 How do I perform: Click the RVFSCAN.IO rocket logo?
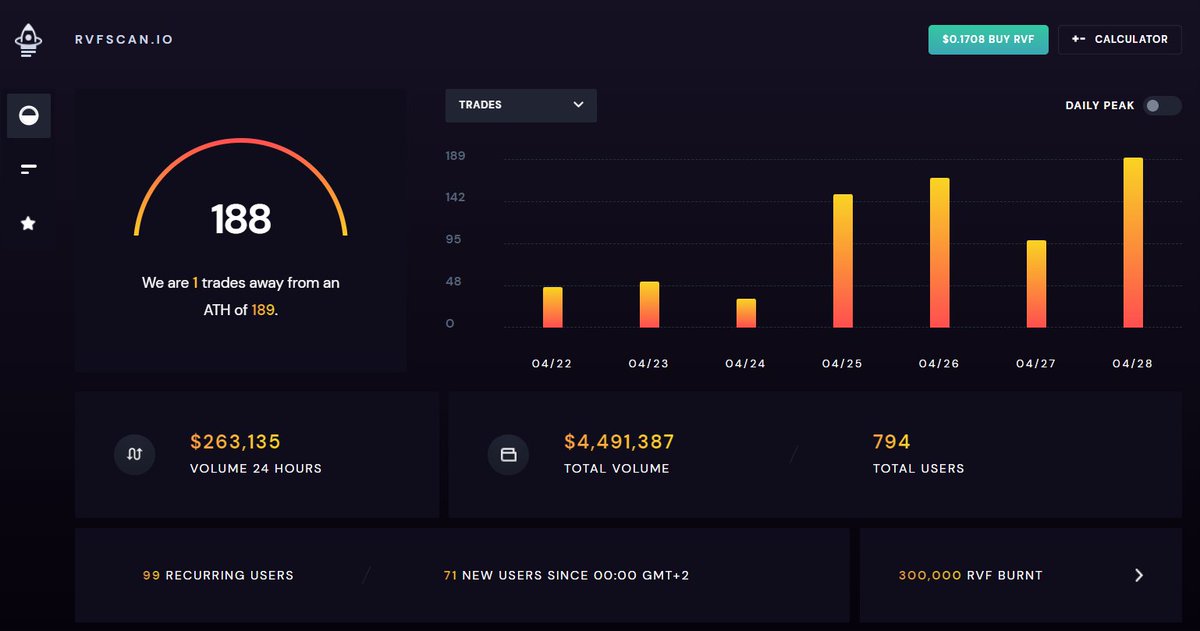point(28,40)
